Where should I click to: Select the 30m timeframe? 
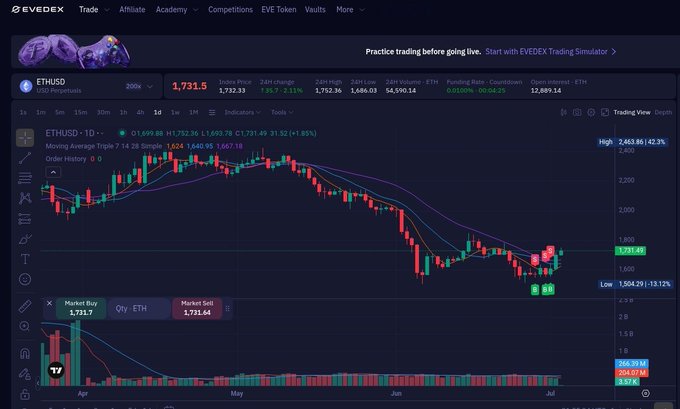(103, 112)
